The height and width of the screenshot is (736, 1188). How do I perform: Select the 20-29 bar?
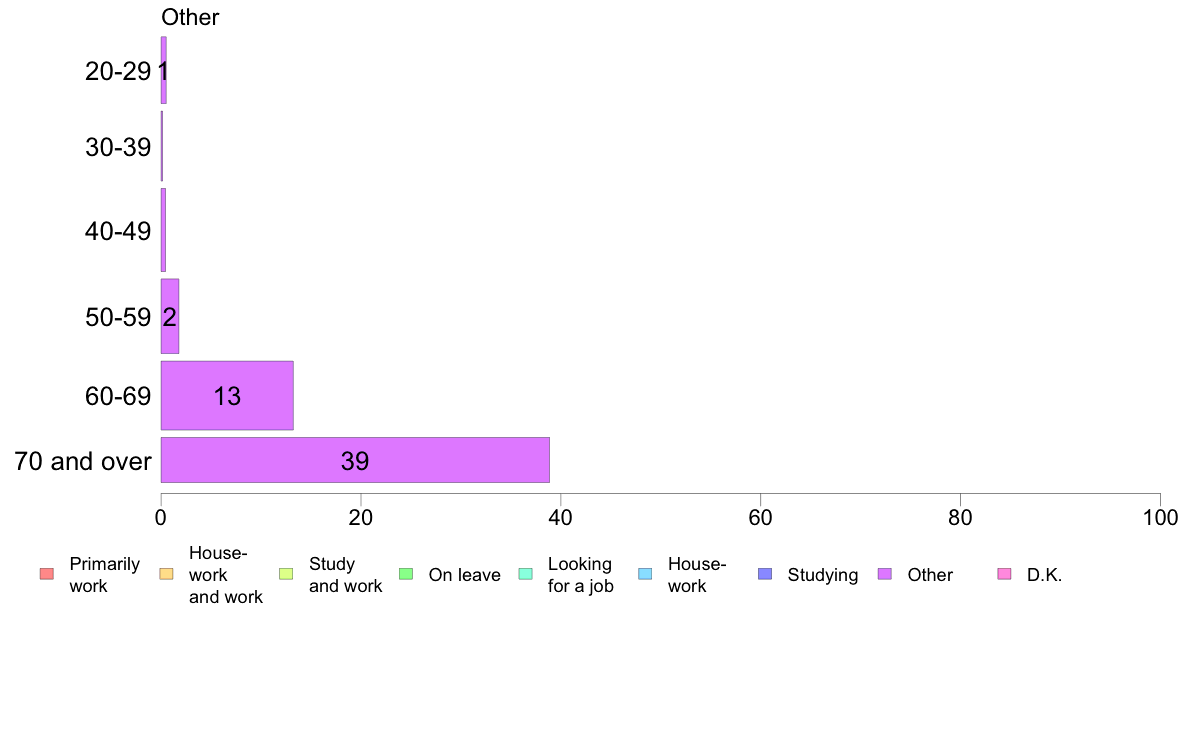(164, 70)
